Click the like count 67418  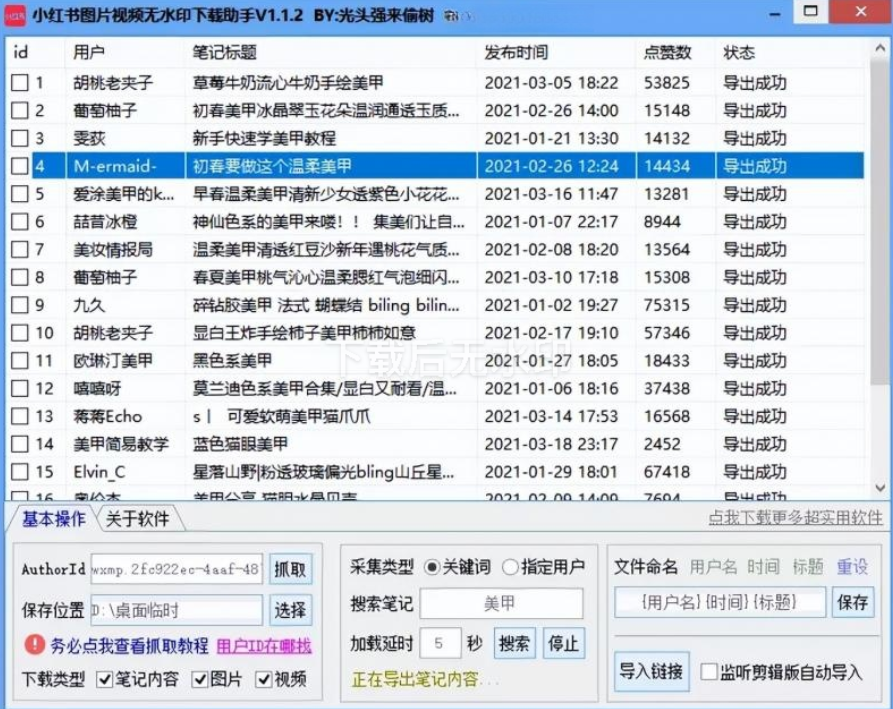pyautogui.click(x=666, y=472)
